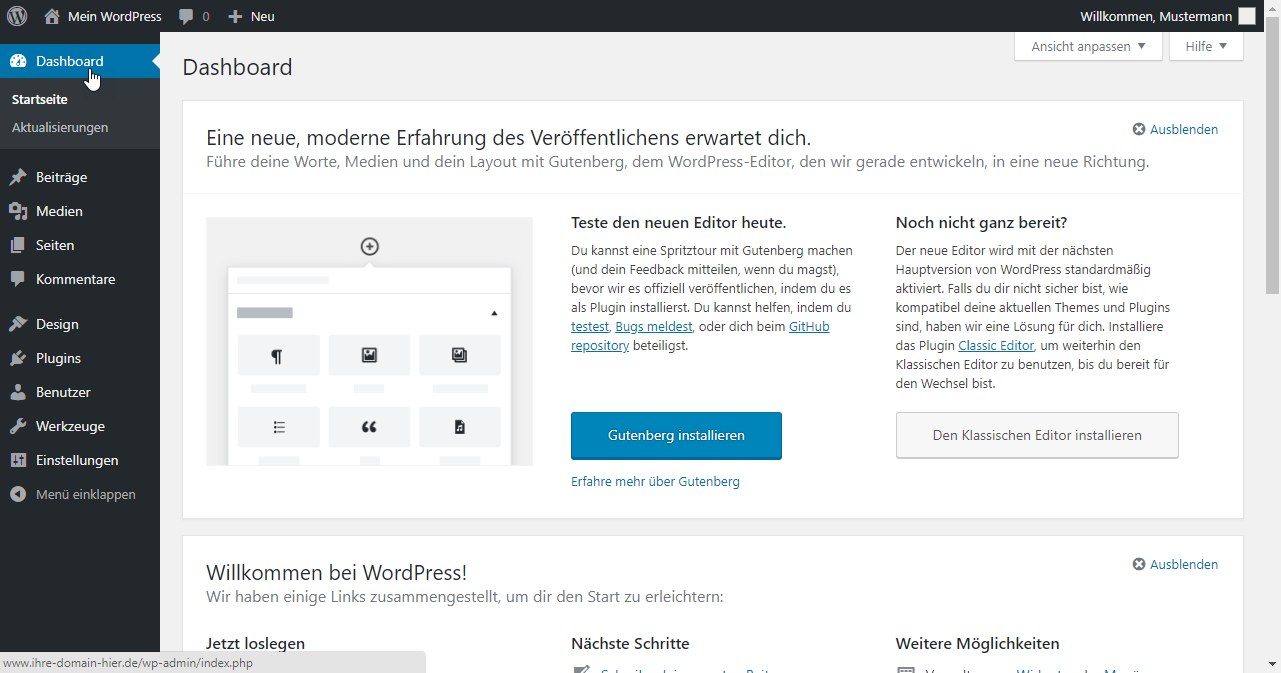The height and width of the screenshot is (673, 1281).
Task: Select Aktualisierungen in the Dashboard submenu
Action: click(x=60, y=127)
